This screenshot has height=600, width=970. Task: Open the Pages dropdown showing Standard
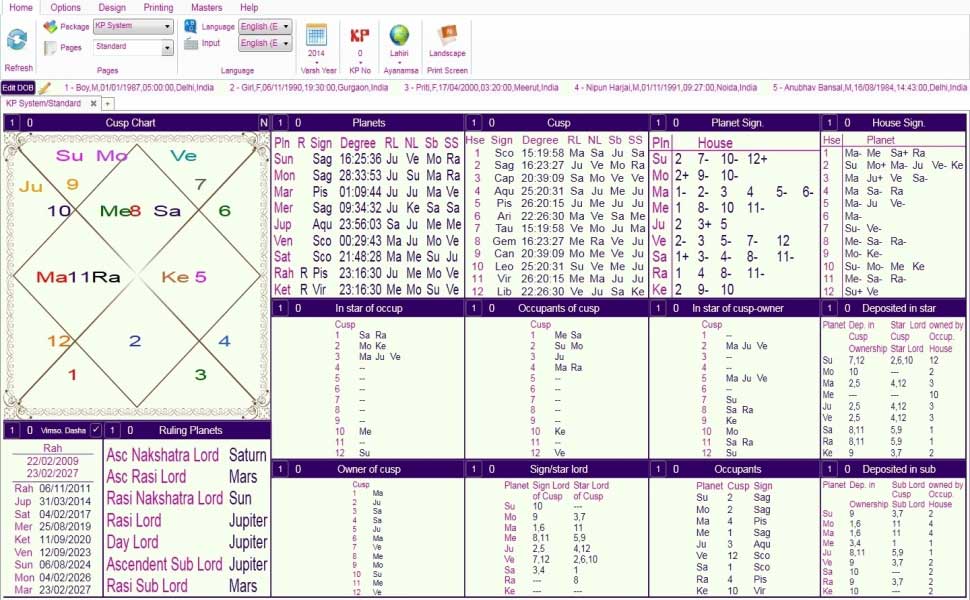coord(133,47)
